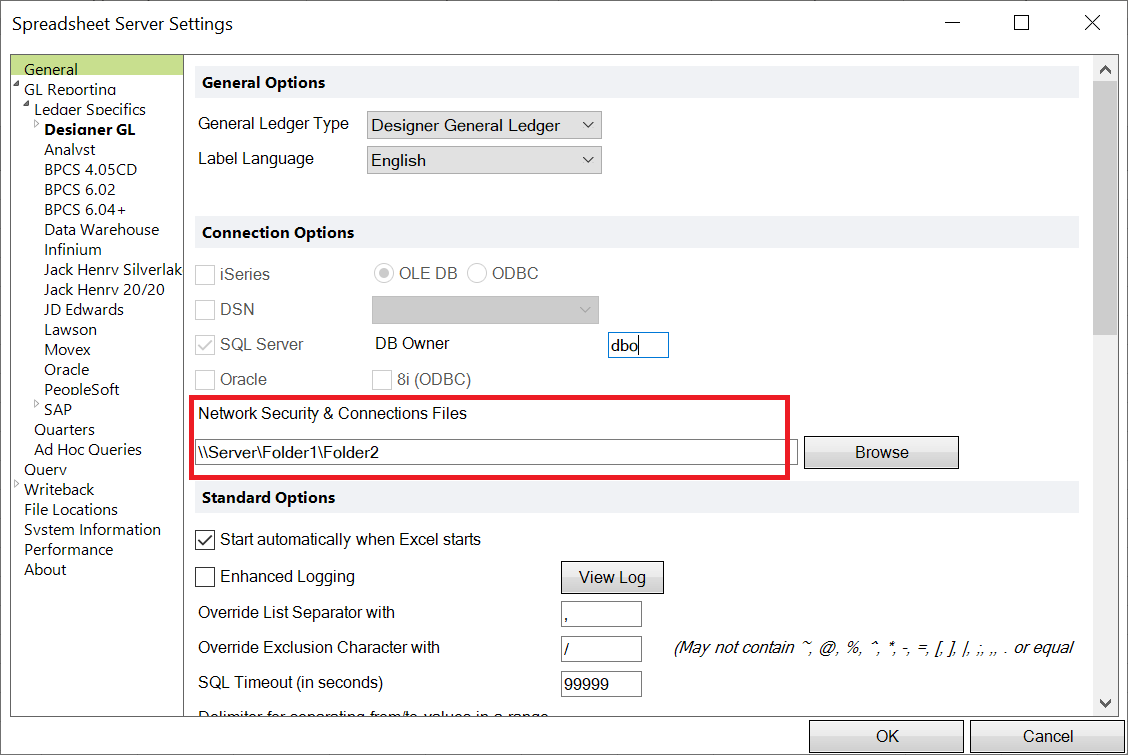The image size is (1128, 755).
Task: Open the About settings page
Action: (x=45, y=569)
